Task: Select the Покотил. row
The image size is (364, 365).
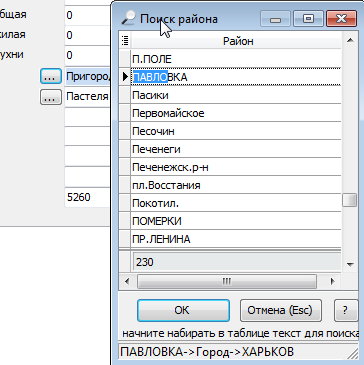Action: coord(236,203)
